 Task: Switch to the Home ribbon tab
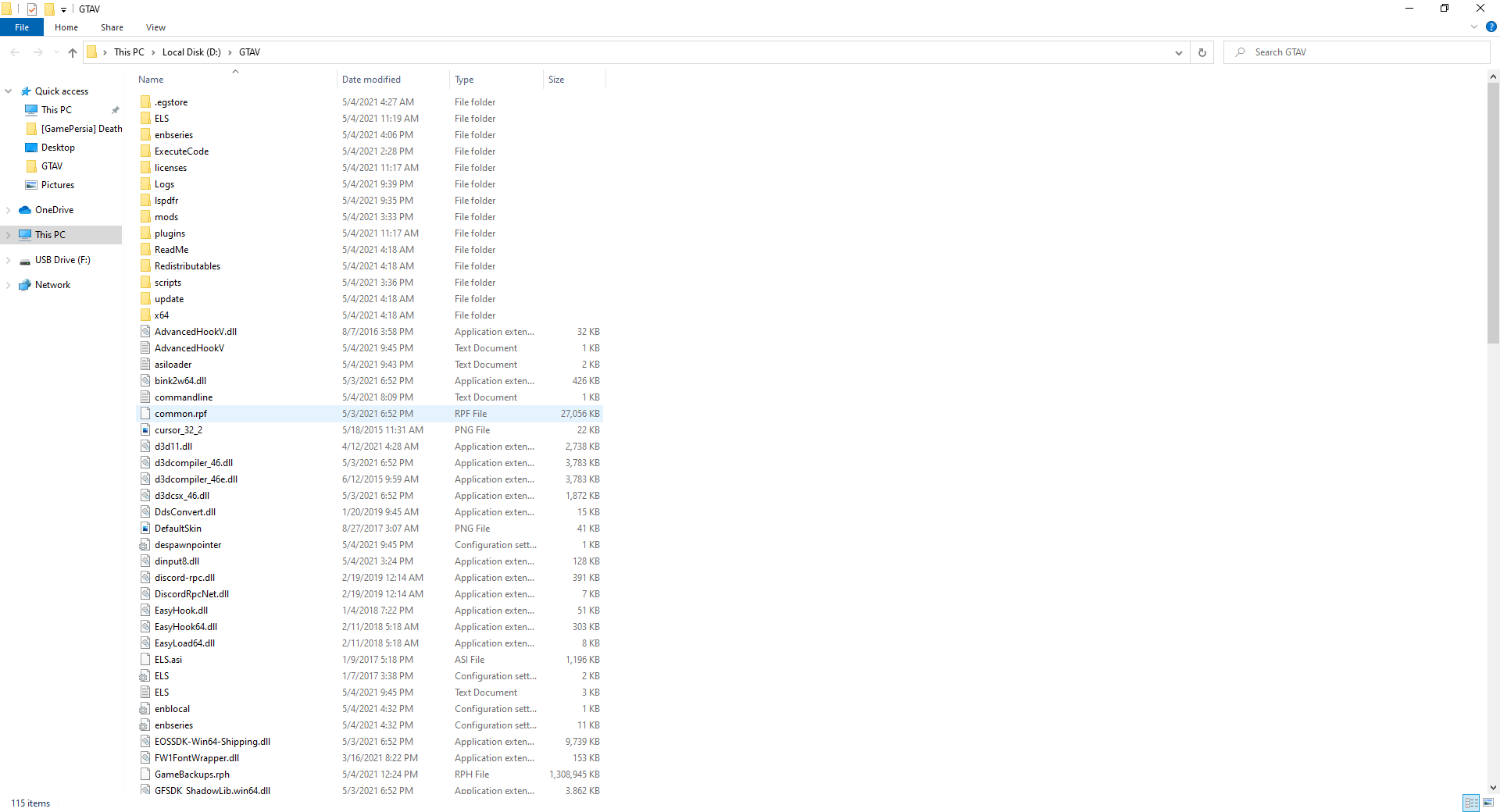pyautogui.click(x=66, y=27)
